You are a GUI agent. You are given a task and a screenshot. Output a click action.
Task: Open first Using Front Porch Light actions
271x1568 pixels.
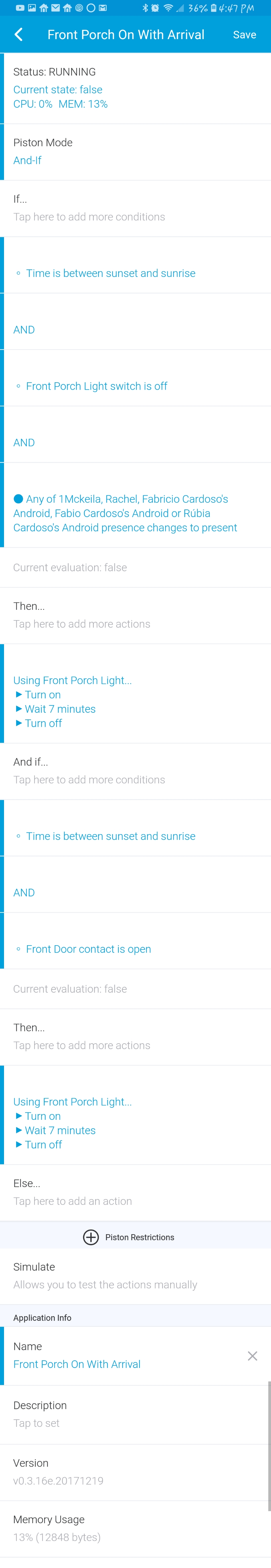(x=135, y=694)
